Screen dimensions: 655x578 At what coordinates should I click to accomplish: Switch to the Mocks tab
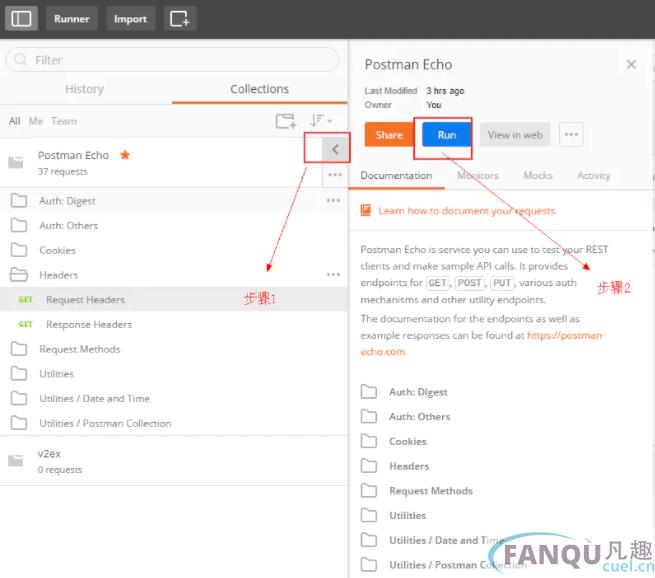point(538,175)
